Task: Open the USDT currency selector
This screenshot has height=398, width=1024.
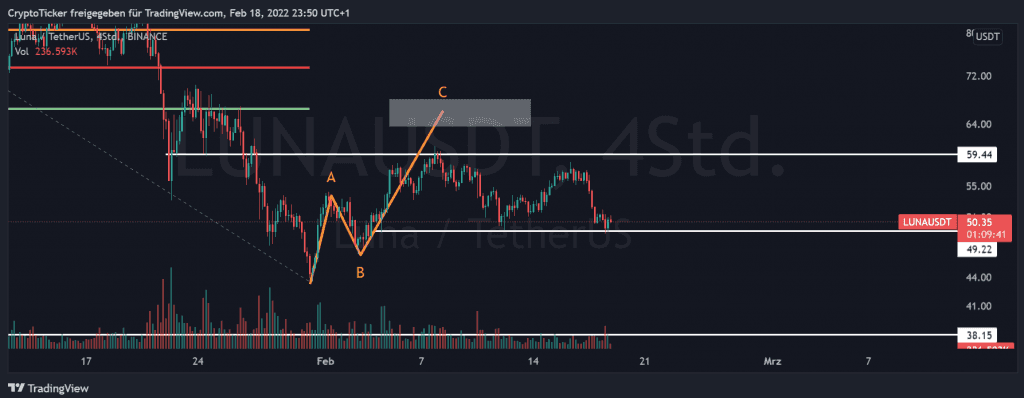Action: click(x=987, y=37)
